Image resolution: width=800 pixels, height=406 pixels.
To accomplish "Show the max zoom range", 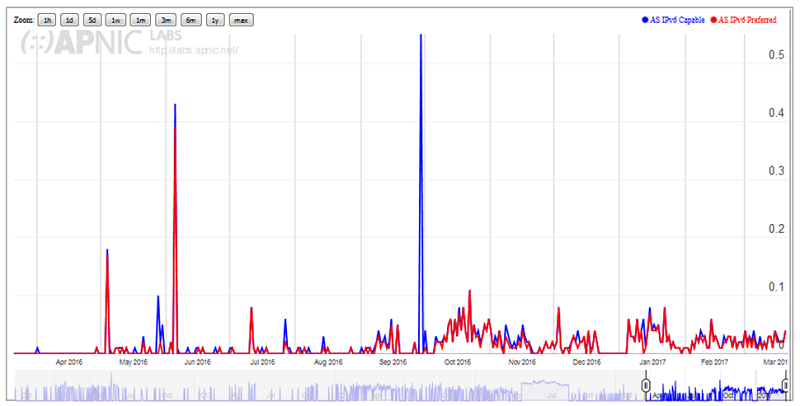I will pyautogui.click(x=240, y=20).
